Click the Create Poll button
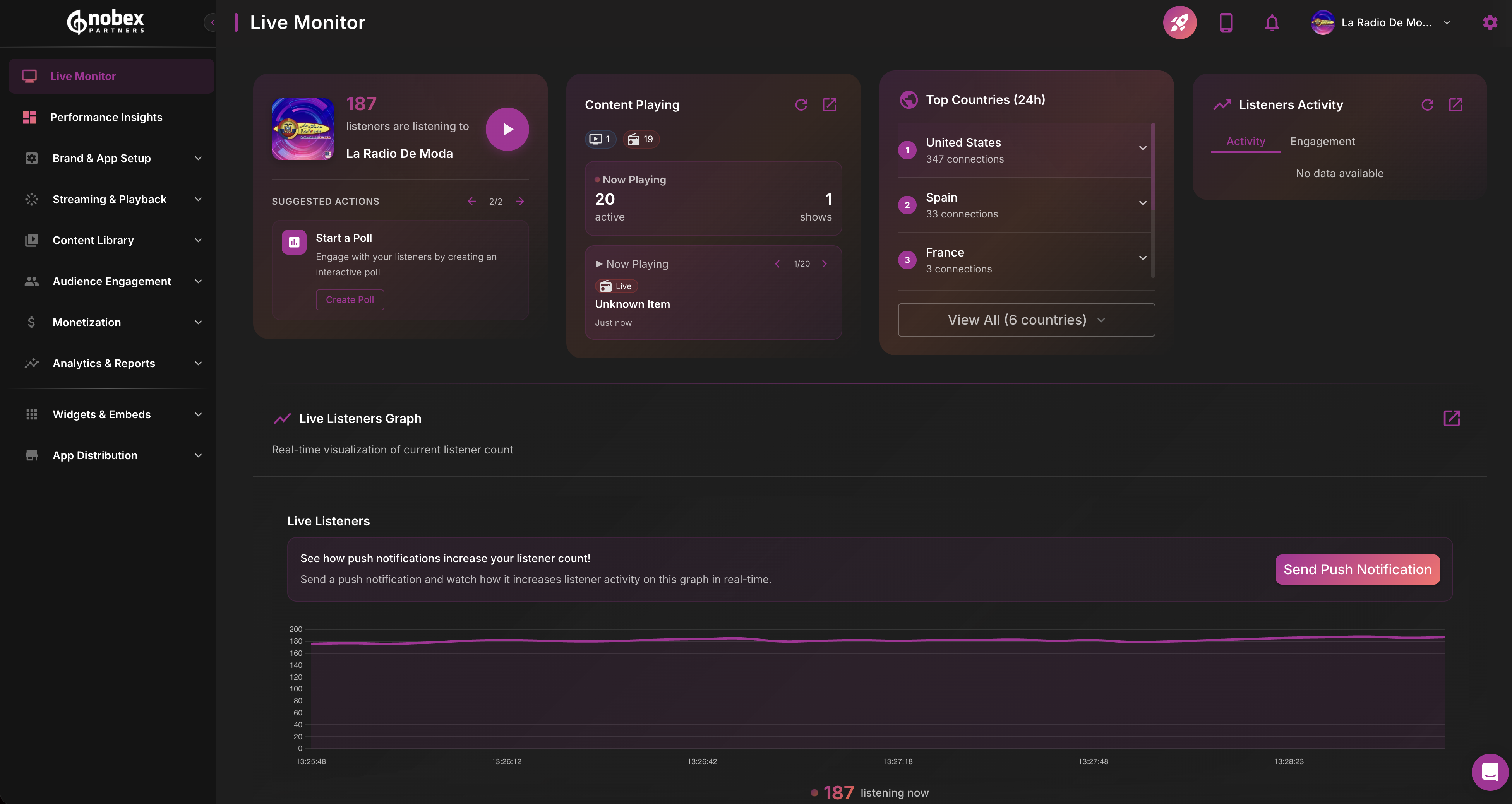This screenshot has height=804, width=1512. (x=349, y=299)
